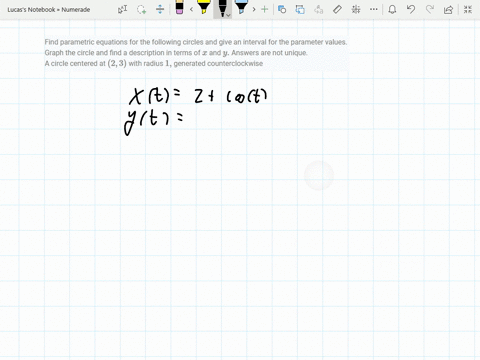Choose the insert space tool
Screen dimensions: 480x360
[160, 9]
